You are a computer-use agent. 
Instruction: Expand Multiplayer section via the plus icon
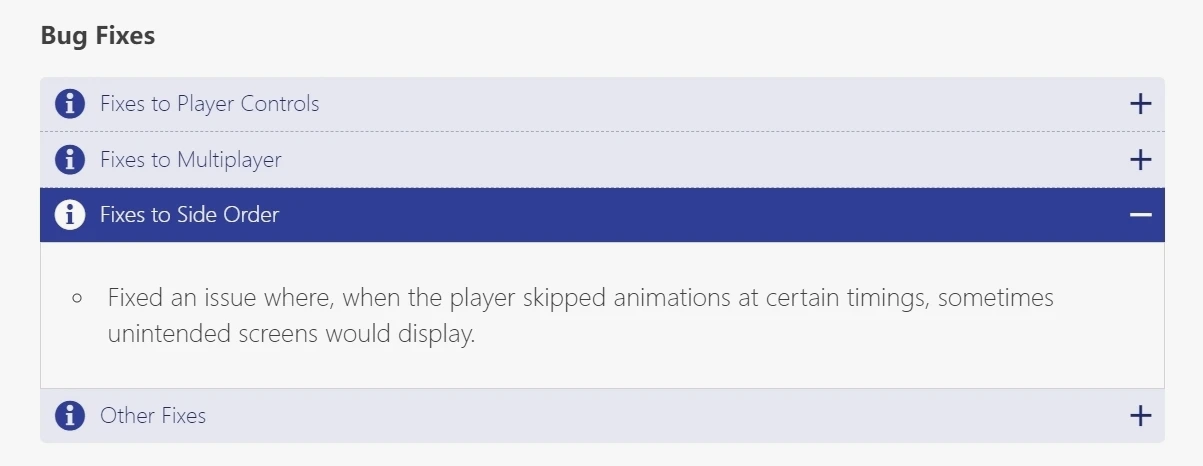coord(1140,160)
